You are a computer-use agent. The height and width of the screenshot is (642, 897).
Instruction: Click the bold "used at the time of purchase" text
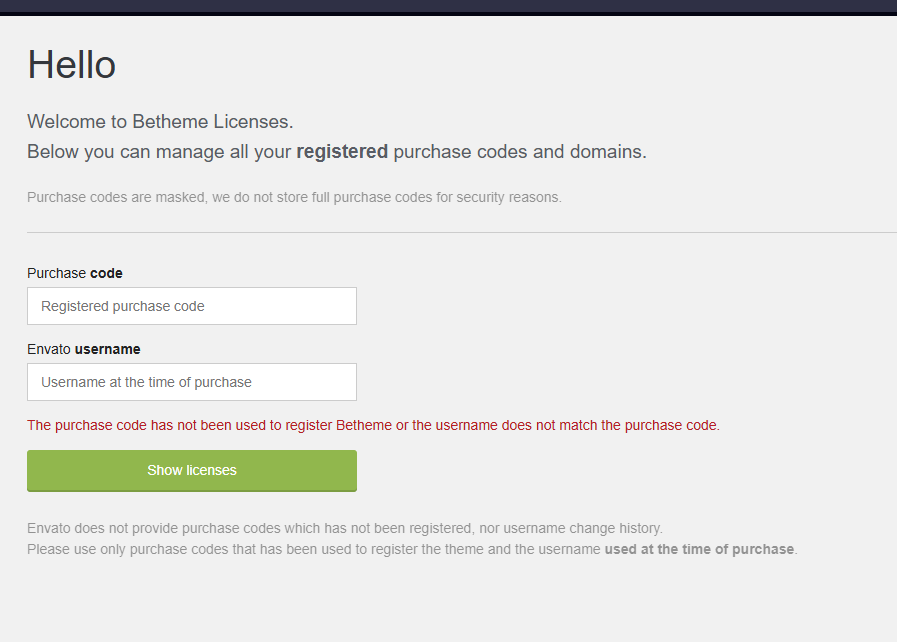[x=699, y=549]
